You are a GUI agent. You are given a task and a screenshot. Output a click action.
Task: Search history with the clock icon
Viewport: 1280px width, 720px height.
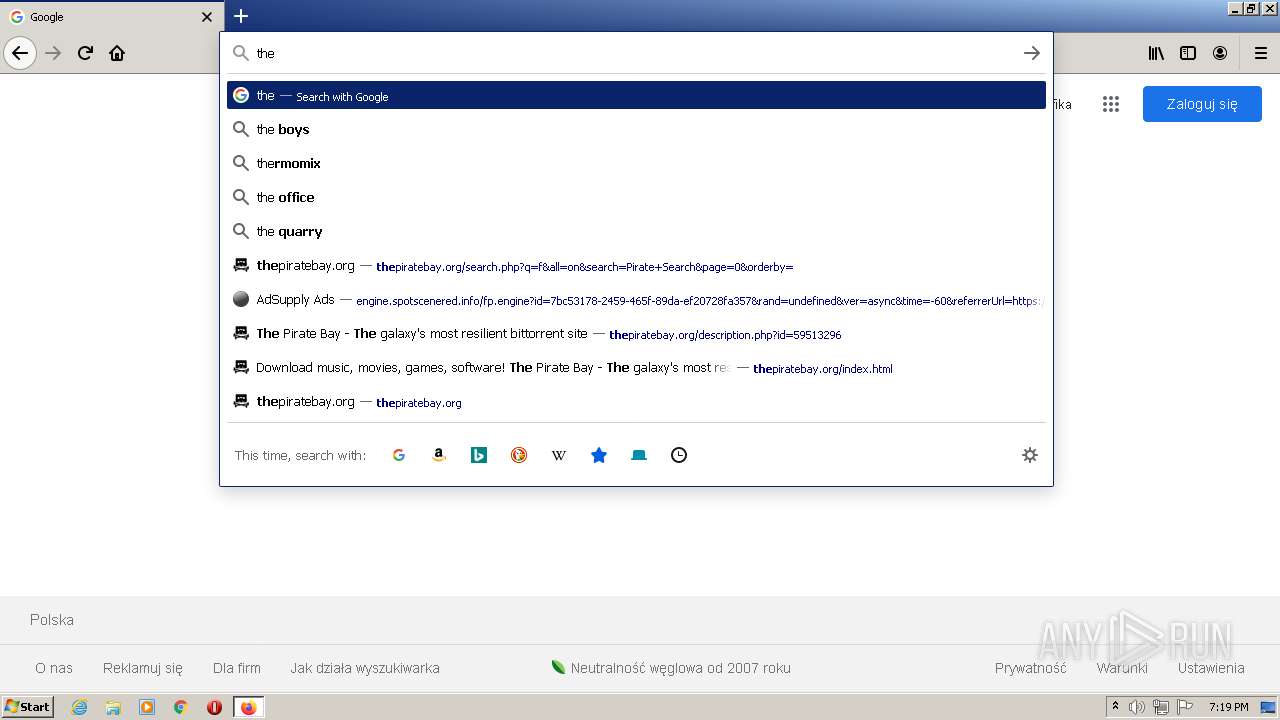coord(679,455)
